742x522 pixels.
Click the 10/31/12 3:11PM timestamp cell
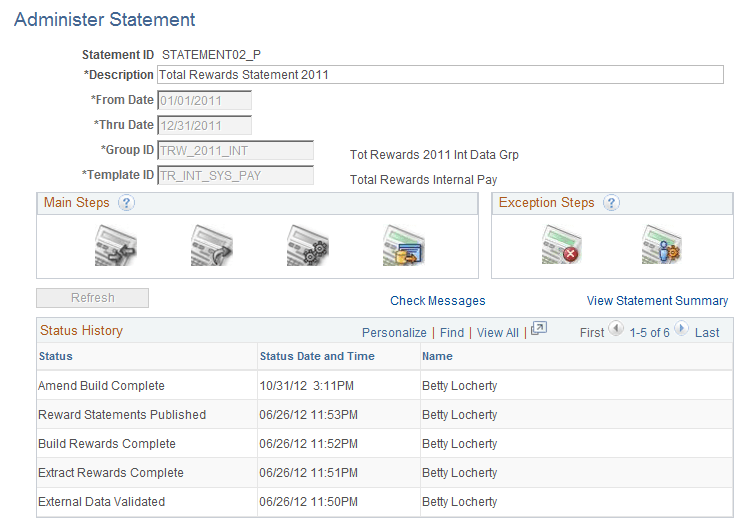[x=307, y=386]
